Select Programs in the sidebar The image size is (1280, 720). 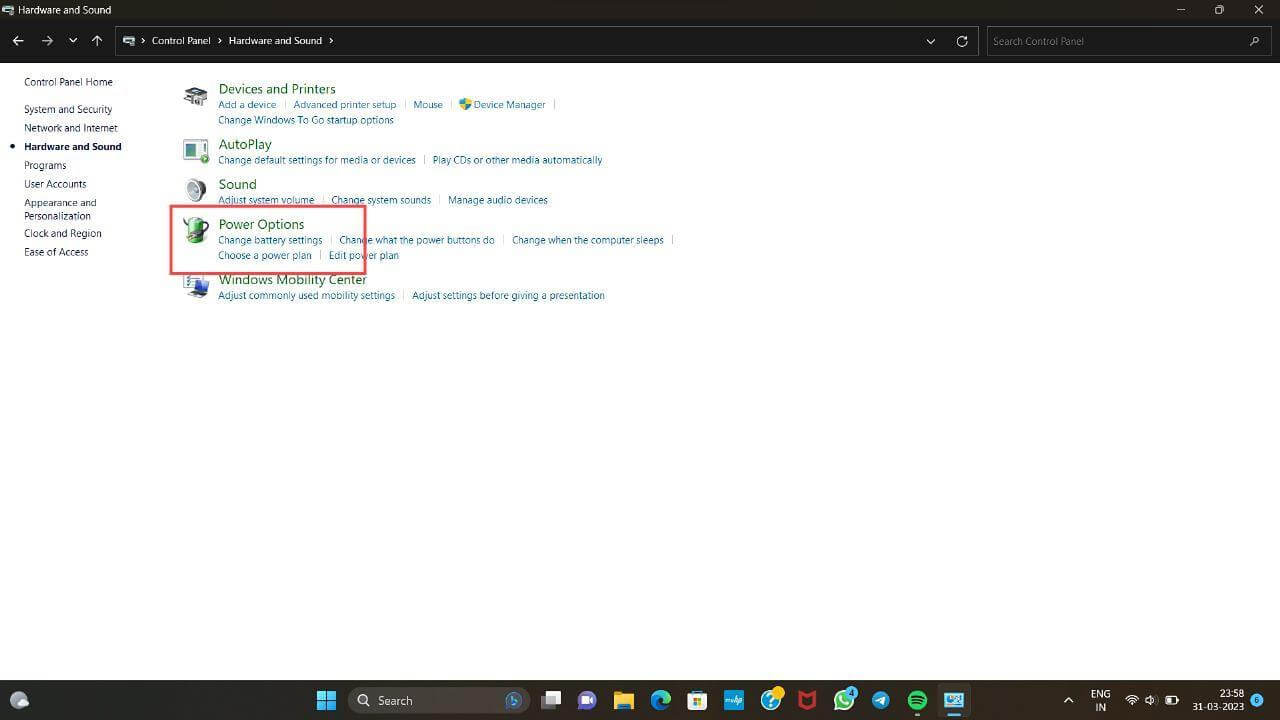pos(45,165)
